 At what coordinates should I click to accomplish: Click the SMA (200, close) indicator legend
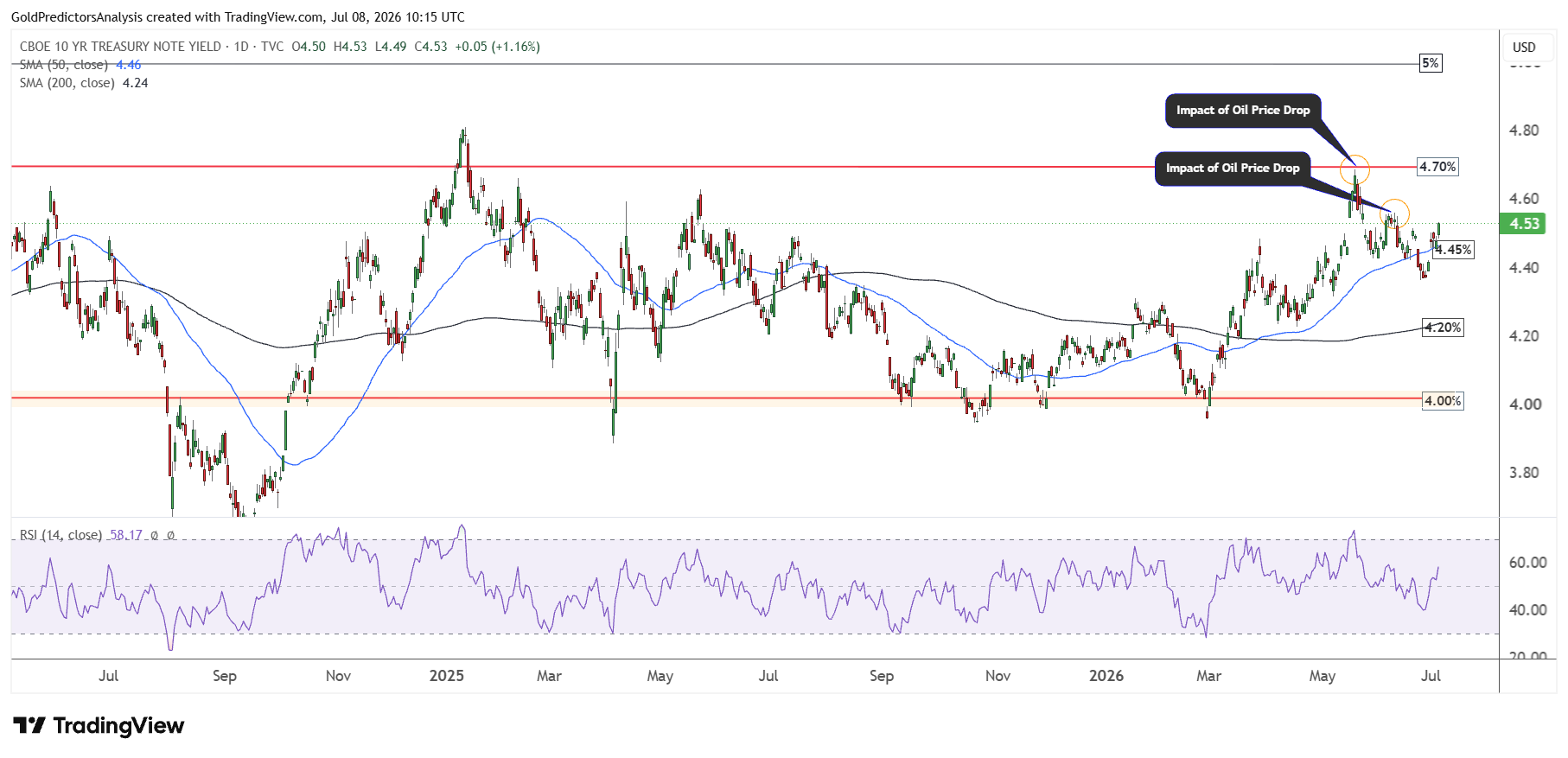tap(67, 83)
